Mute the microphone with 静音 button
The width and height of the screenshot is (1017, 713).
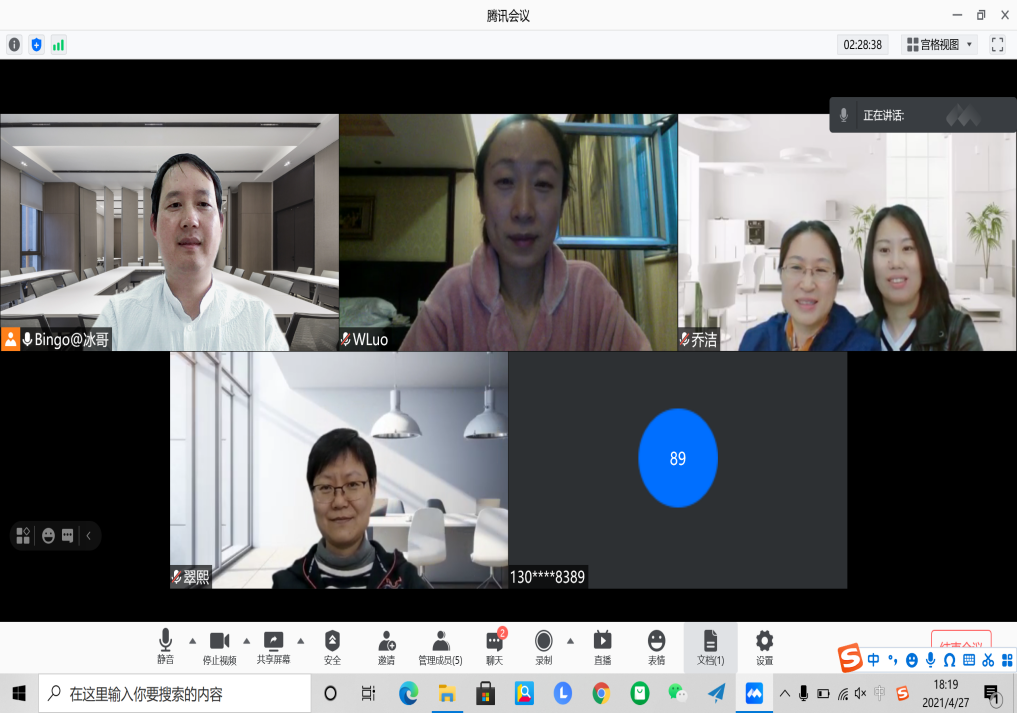pos(165,646)
